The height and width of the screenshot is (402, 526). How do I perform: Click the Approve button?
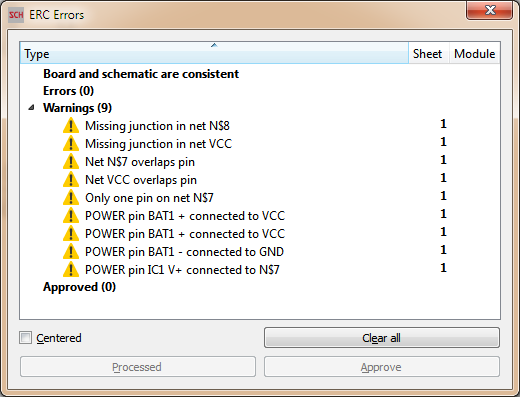pyautogui.click(x=382, y=367)
